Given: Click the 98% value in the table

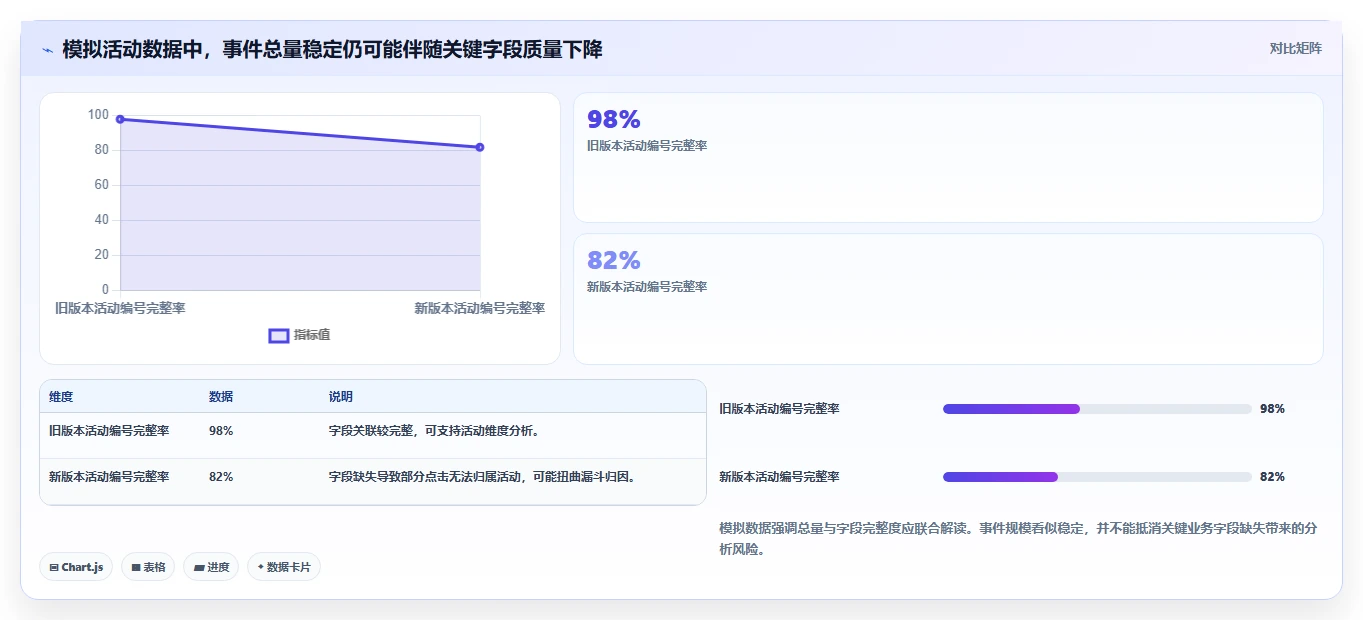Looking at the screenshot, I should (221, 431).
